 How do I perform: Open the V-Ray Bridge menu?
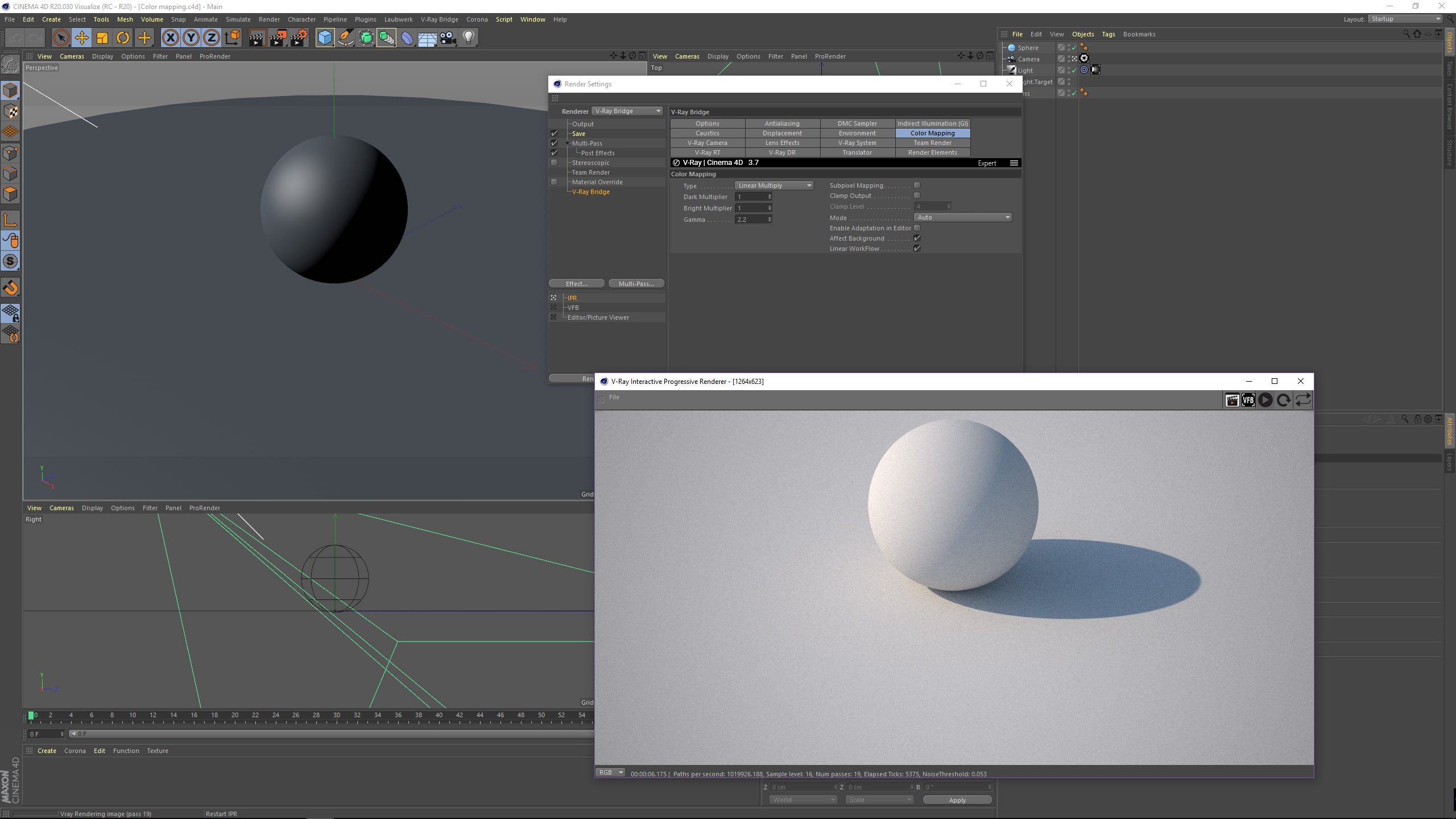439,19
